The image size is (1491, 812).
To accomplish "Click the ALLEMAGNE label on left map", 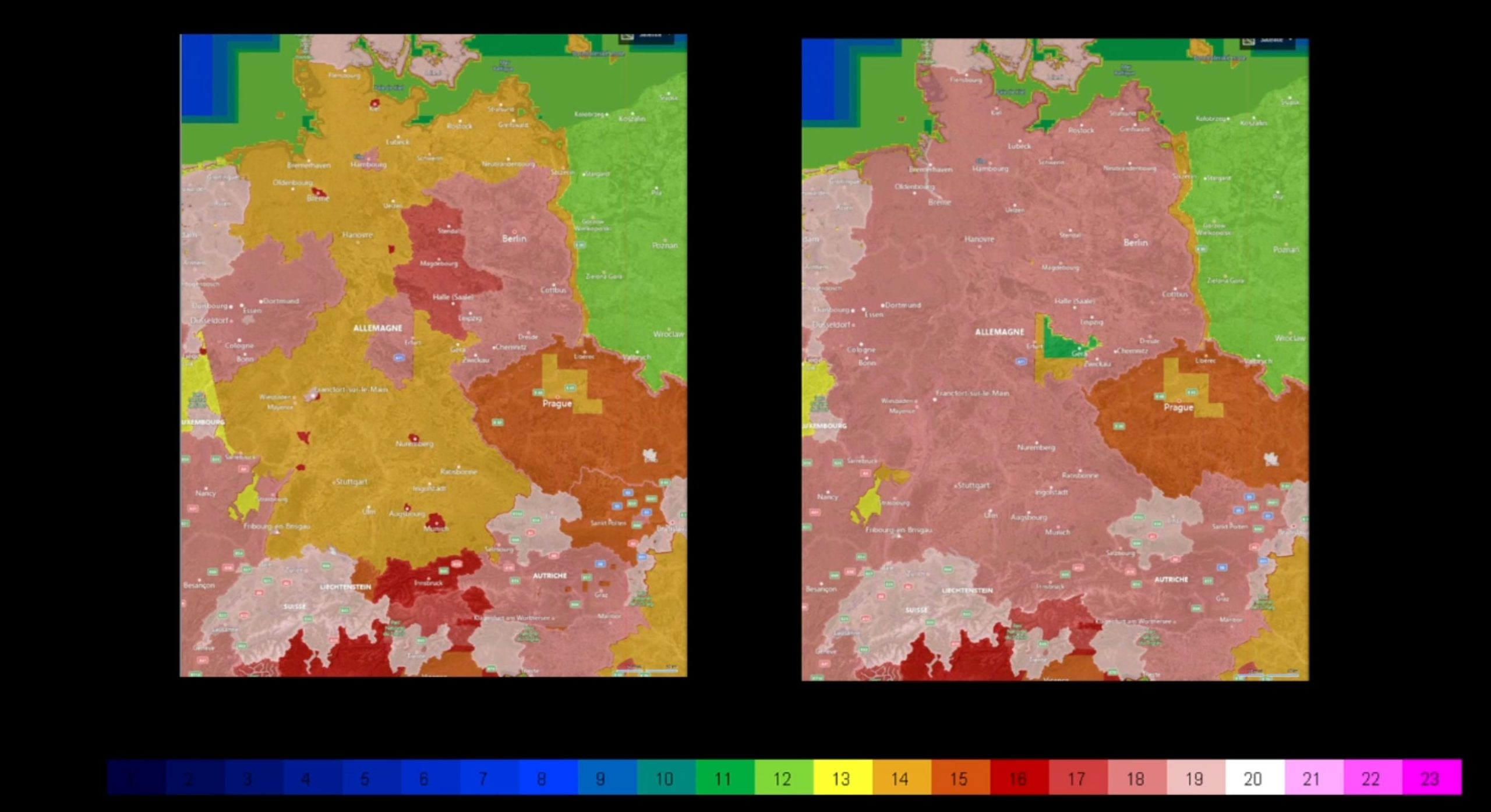I will (x=377, y=328).
